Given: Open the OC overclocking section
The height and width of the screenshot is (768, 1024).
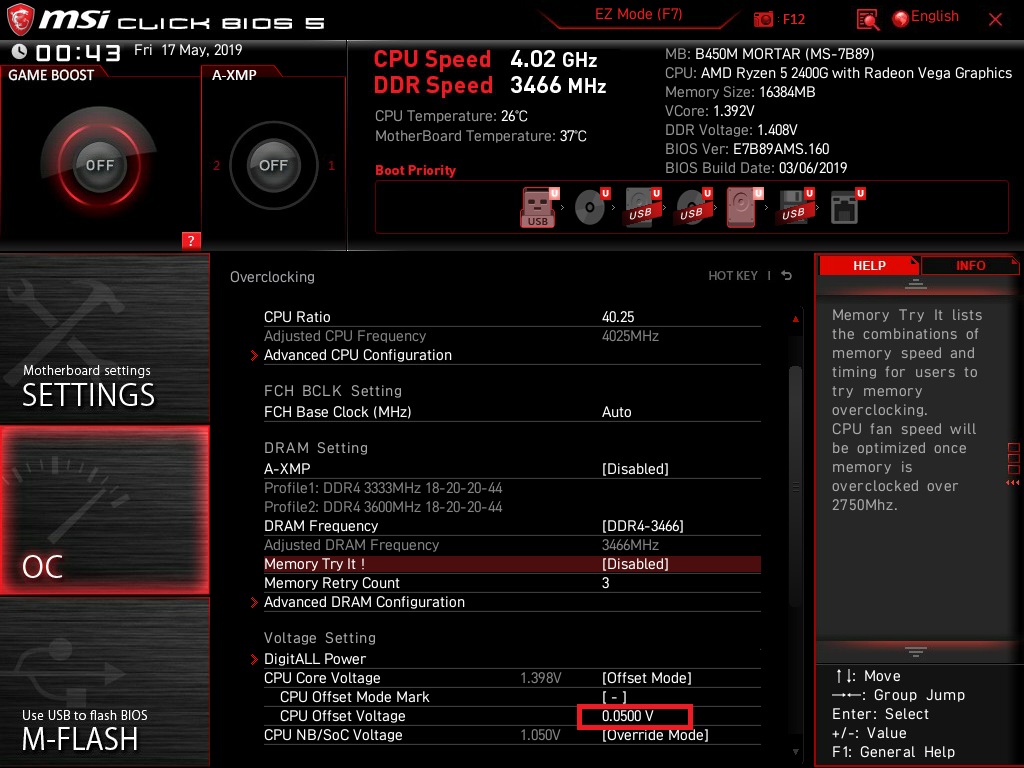Looking at the screenshot, I should 104,510.
